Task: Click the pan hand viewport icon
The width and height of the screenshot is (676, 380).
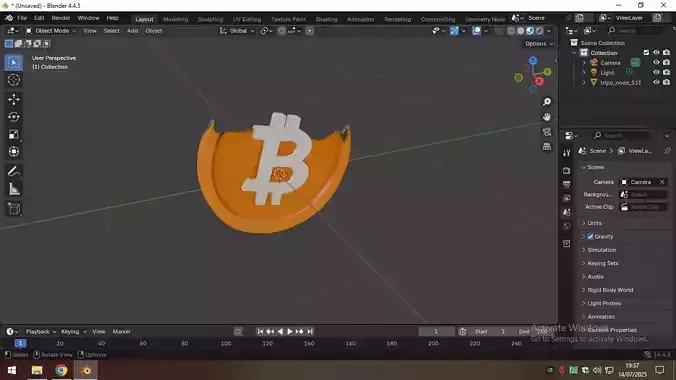Action: pyautogui.click(x=547, y=117)
